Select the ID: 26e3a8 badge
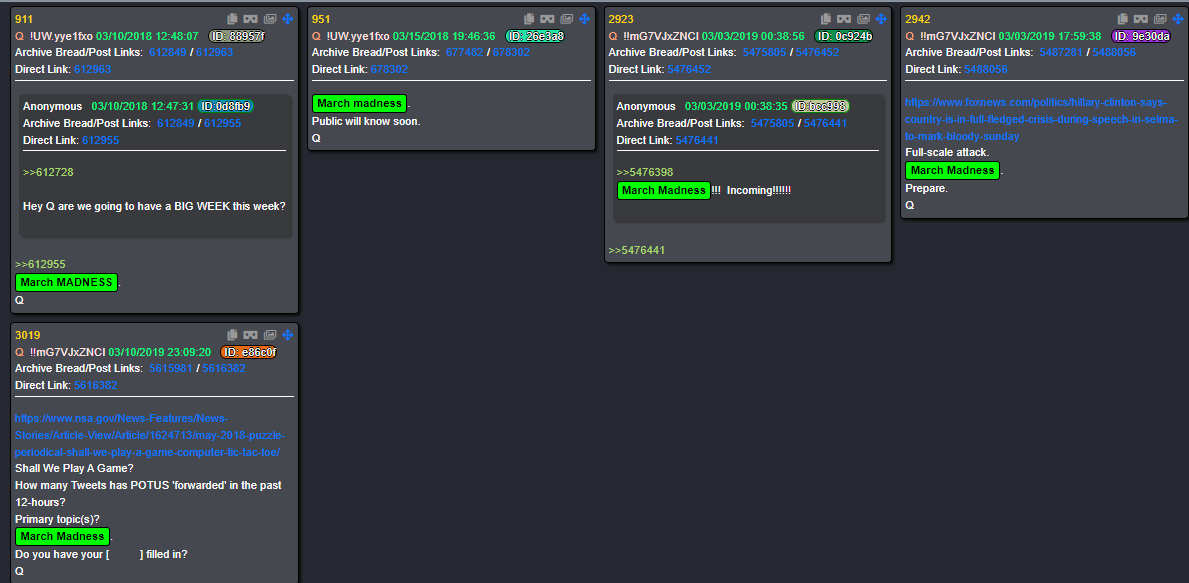The height and width of the screenshot is (583, 1189). tap(535, 36)
